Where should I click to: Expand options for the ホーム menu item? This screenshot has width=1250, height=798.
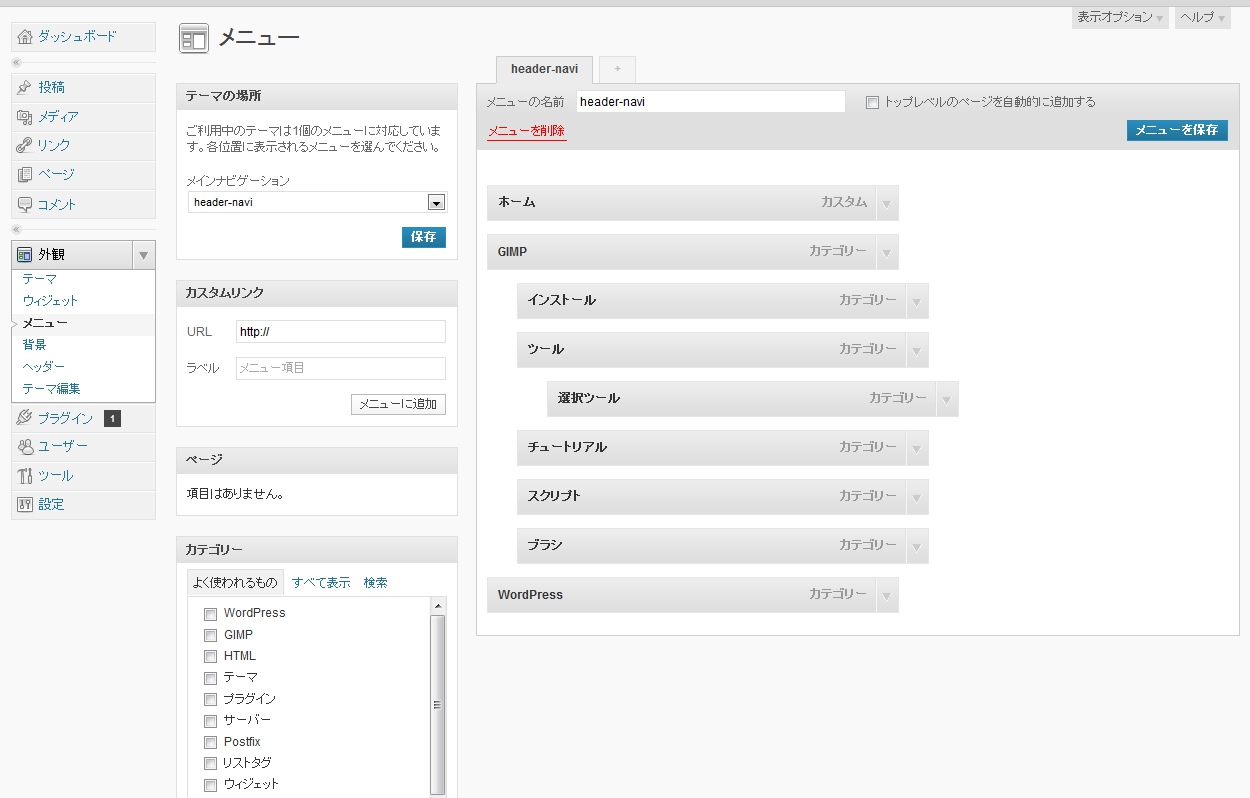point(886,202)
